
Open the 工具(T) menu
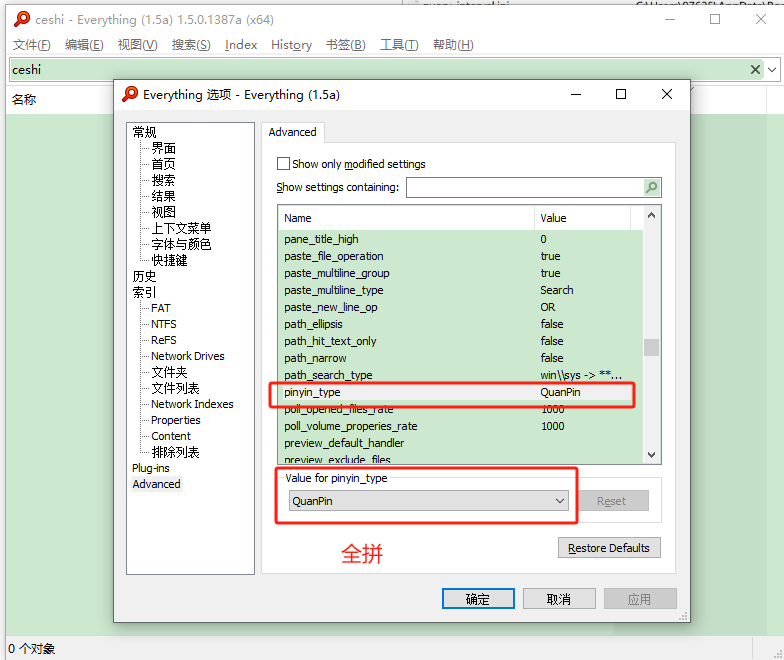coord(399,45)
